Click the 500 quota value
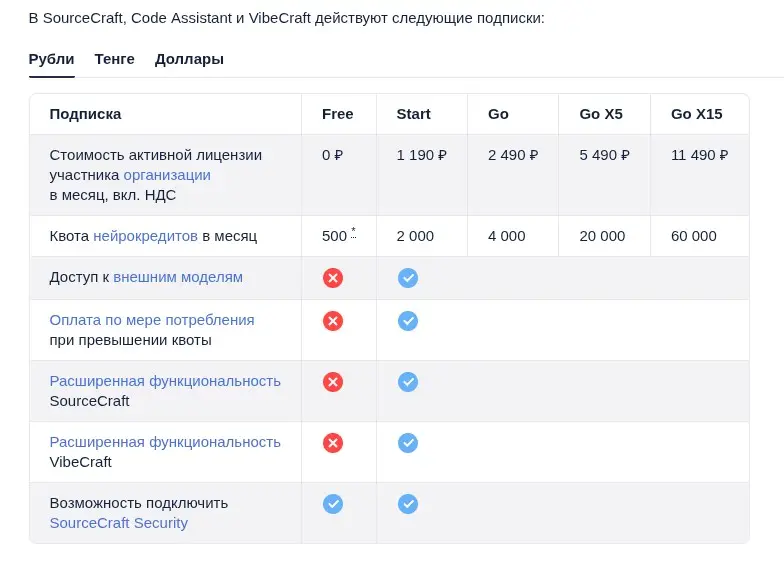Image resolution: width=784 pixels, height=565 pixels. (334, 236)
